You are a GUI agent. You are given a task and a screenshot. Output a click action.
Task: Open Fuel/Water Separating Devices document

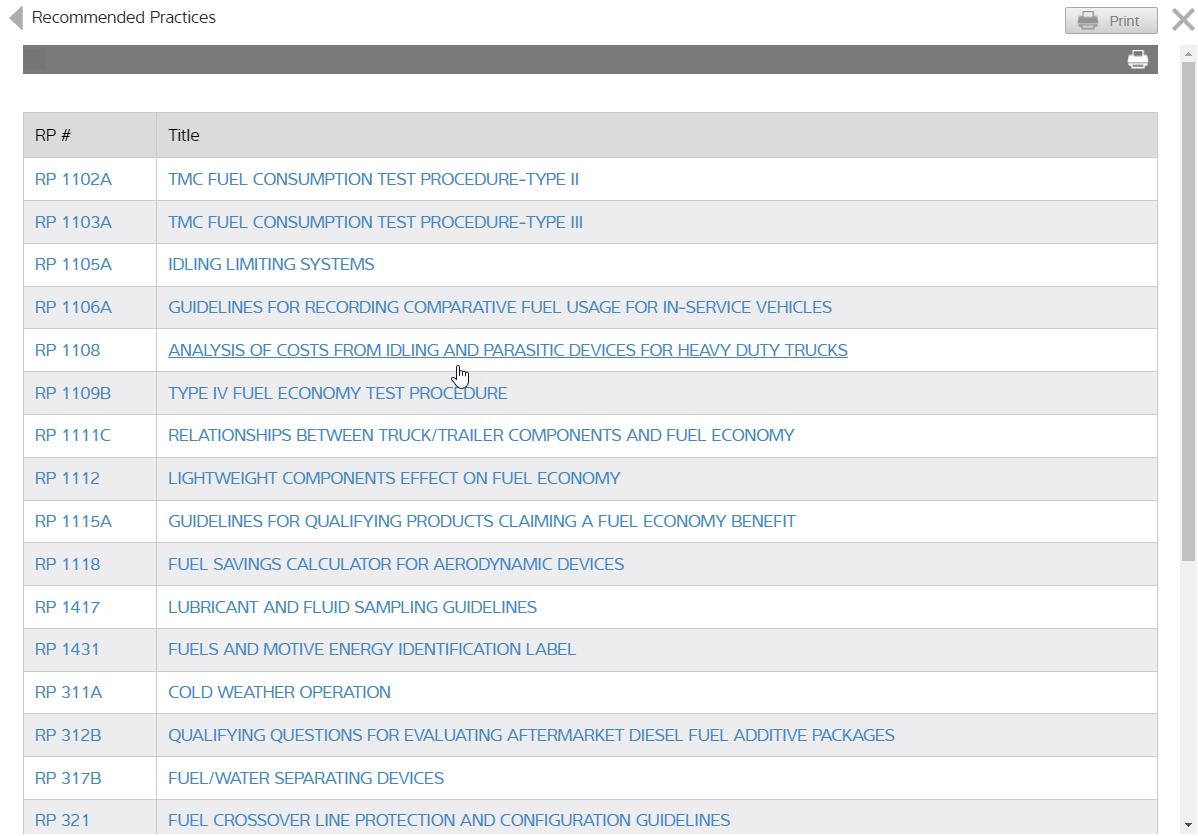click(x=306, y=779)
